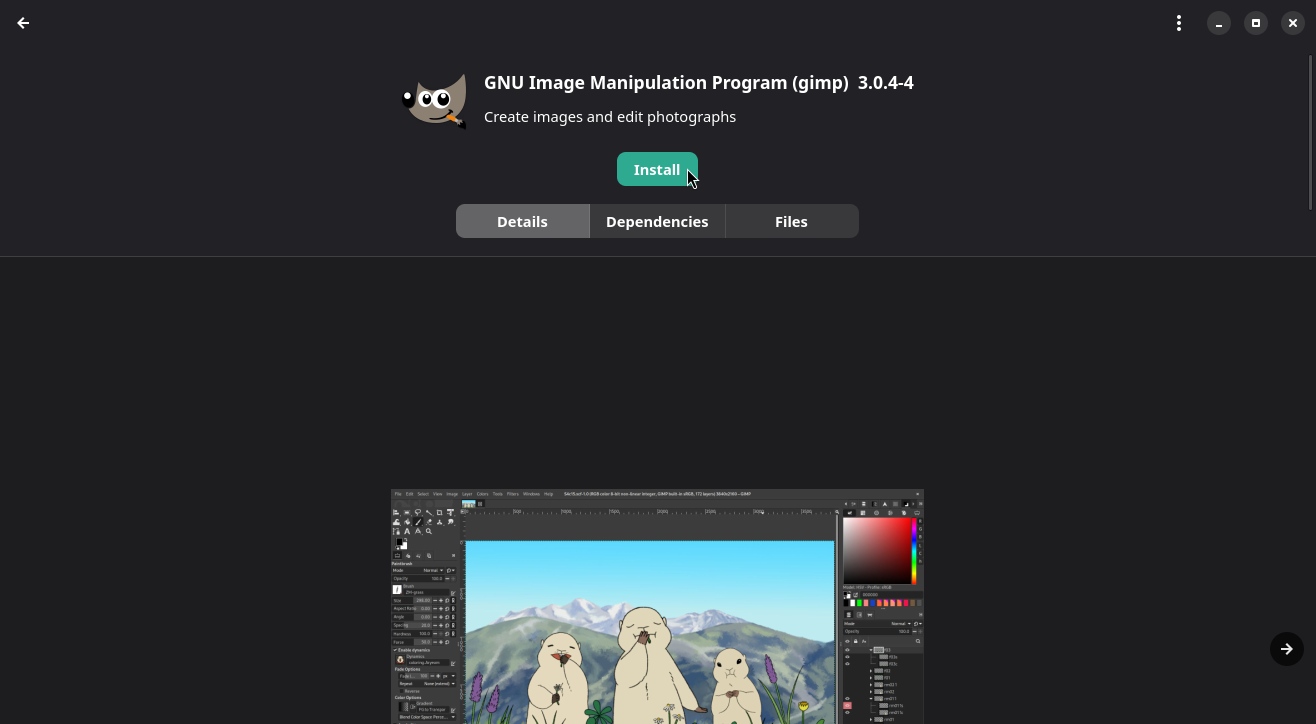This screenshot has width=1316, height=724.
Task: Go back using the back arrow
Action: (23, 23)
